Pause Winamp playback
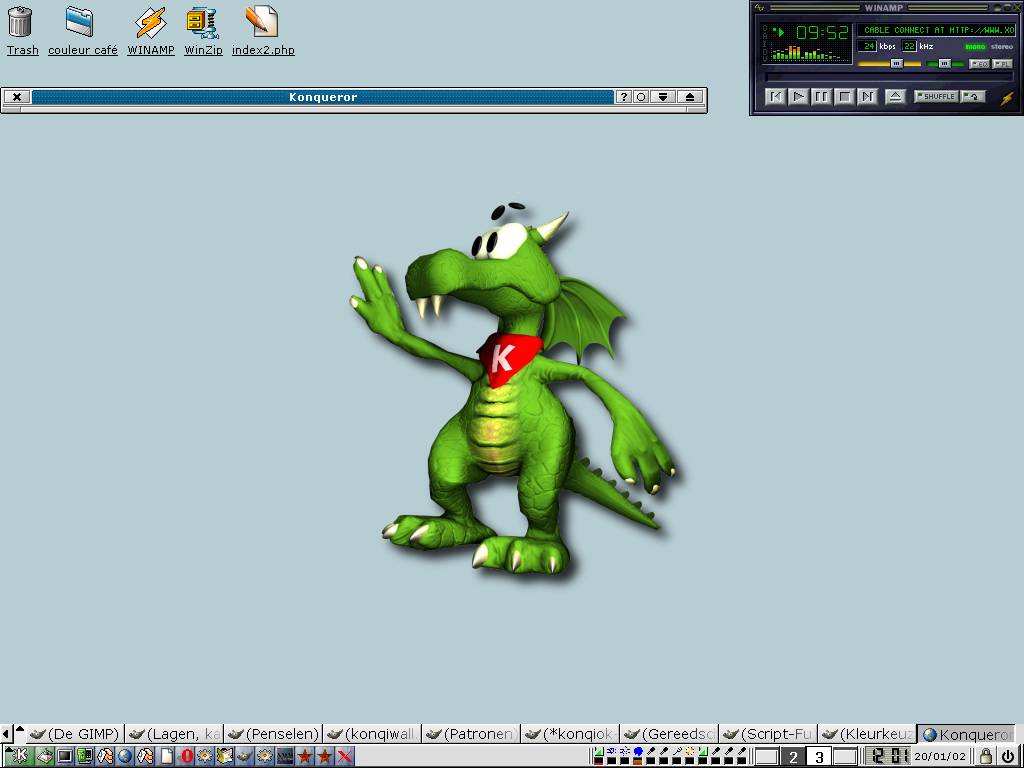 pos(822,97)
